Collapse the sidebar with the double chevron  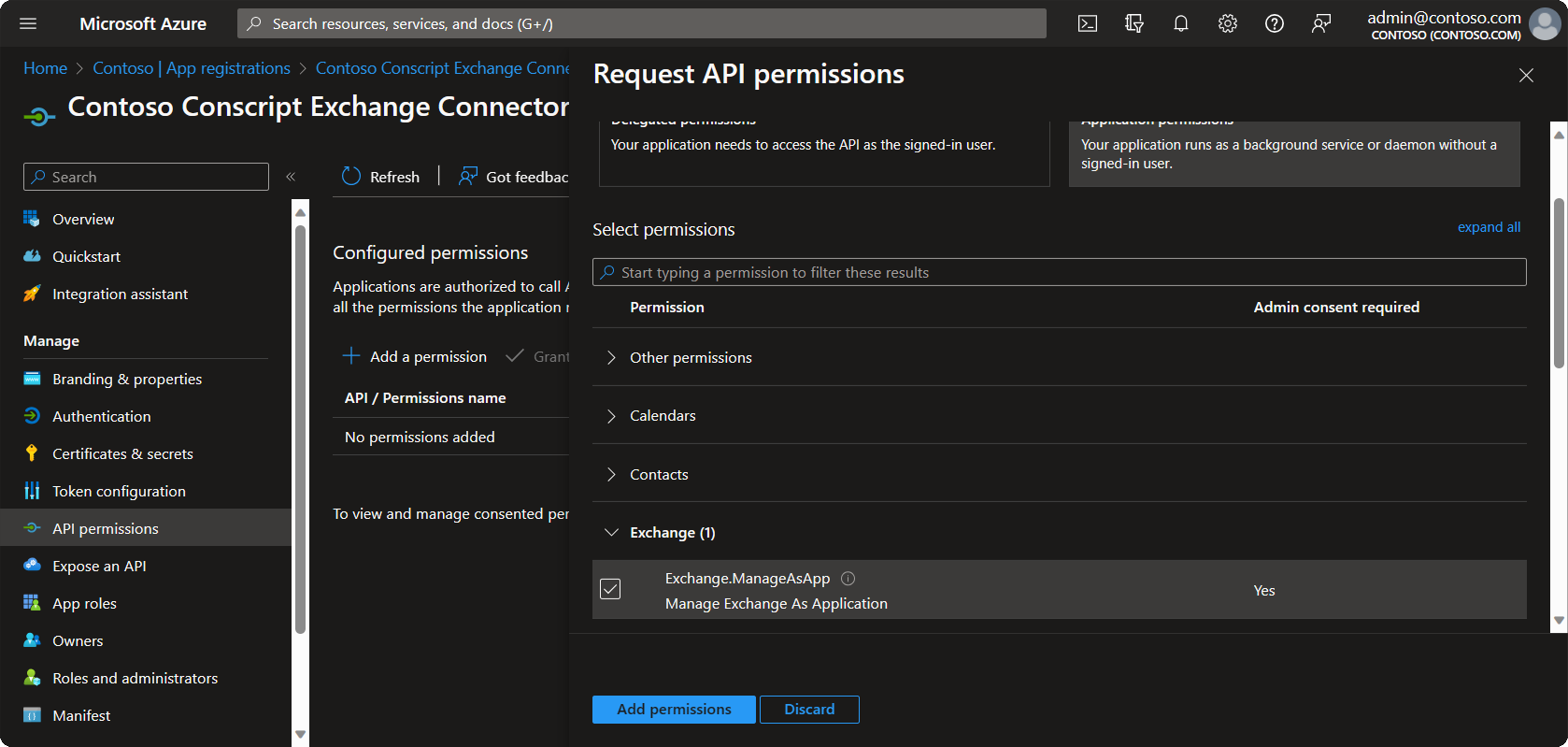click(x=291, y=177)
